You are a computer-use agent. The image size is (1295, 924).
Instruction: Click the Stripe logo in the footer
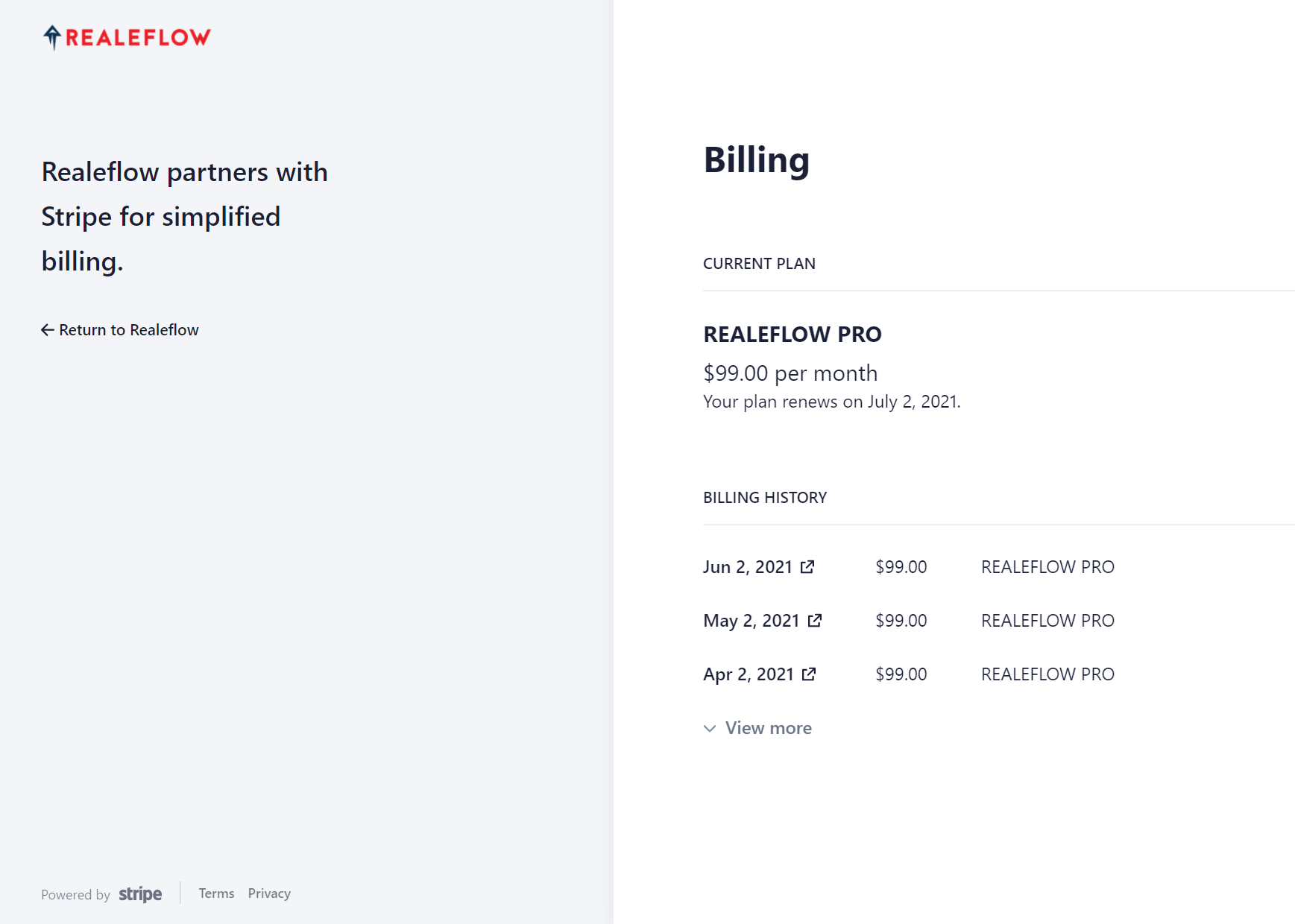click(140, 894)
